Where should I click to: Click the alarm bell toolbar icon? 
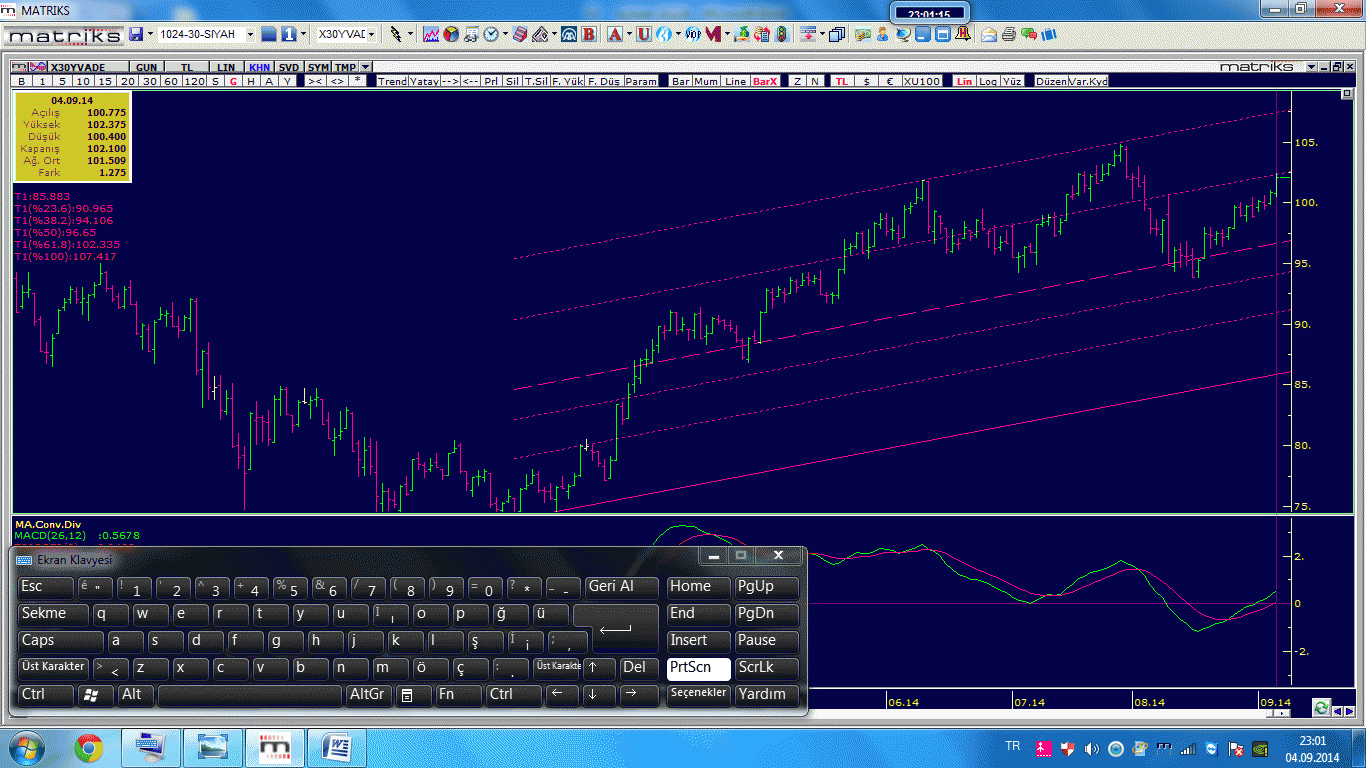(x=962, y=34)
